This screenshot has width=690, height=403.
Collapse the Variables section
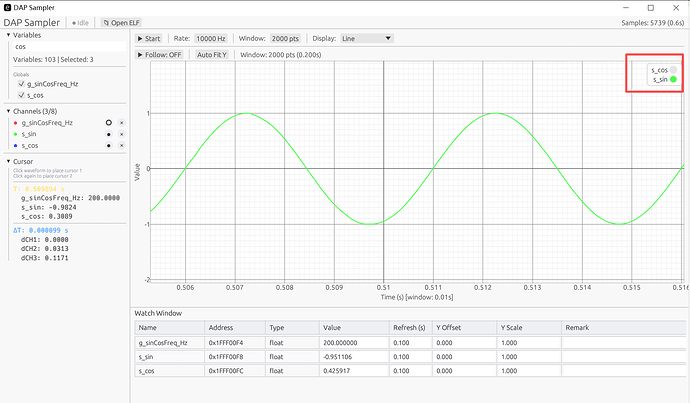[8, 35]
